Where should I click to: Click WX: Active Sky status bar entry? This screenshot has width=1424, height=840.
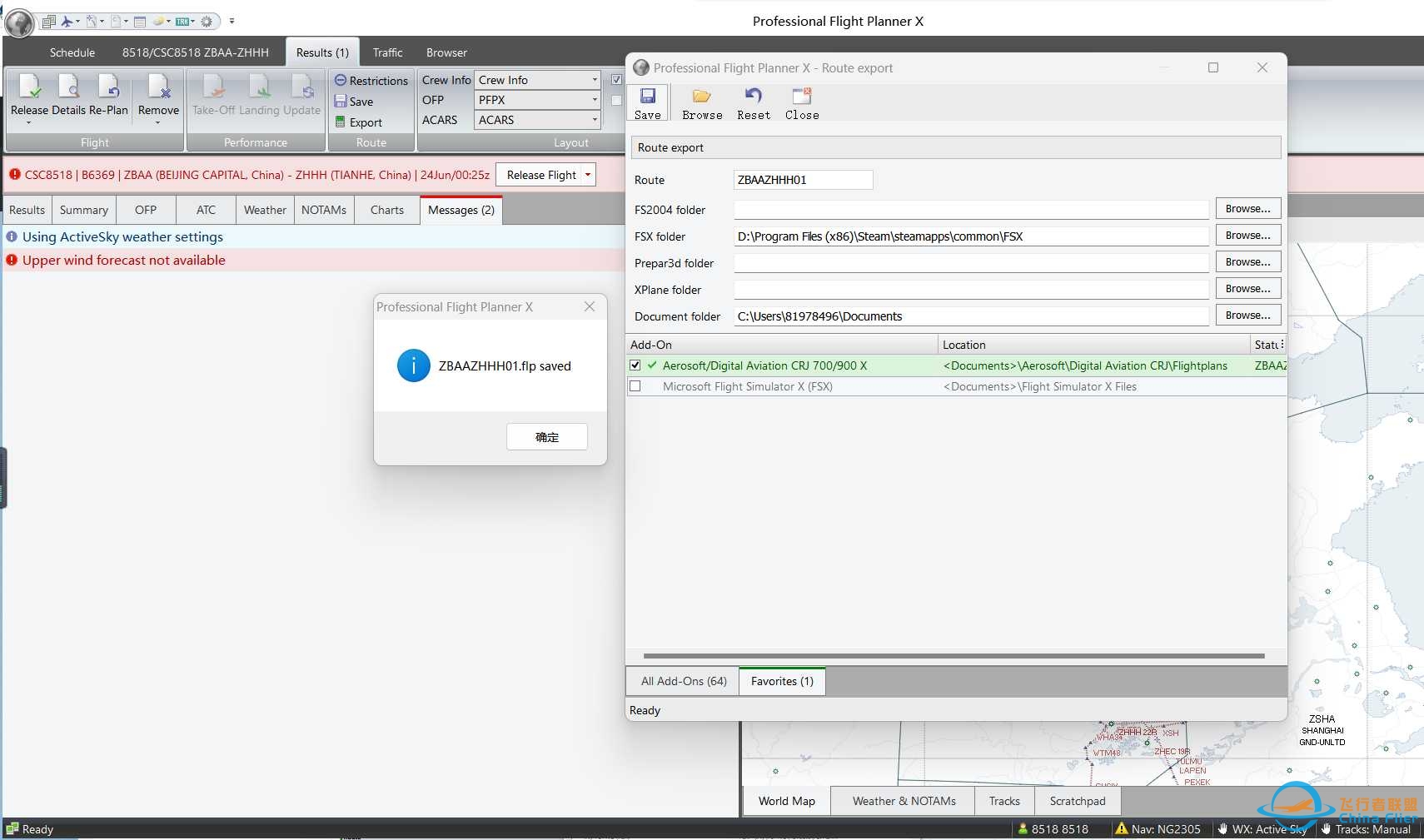1262,829
